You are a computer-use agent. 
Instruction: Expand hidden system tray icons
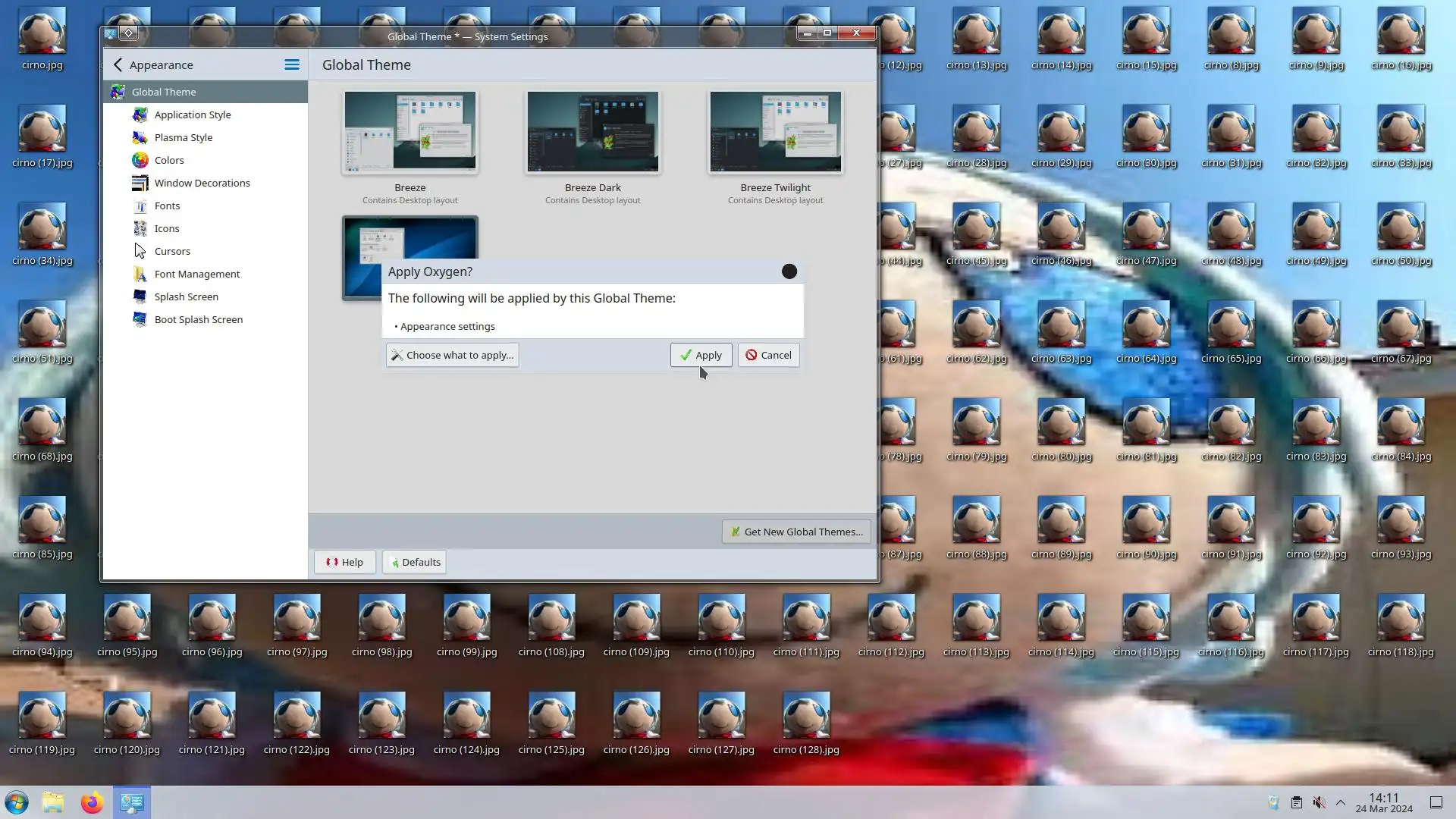click(1341, 802)
